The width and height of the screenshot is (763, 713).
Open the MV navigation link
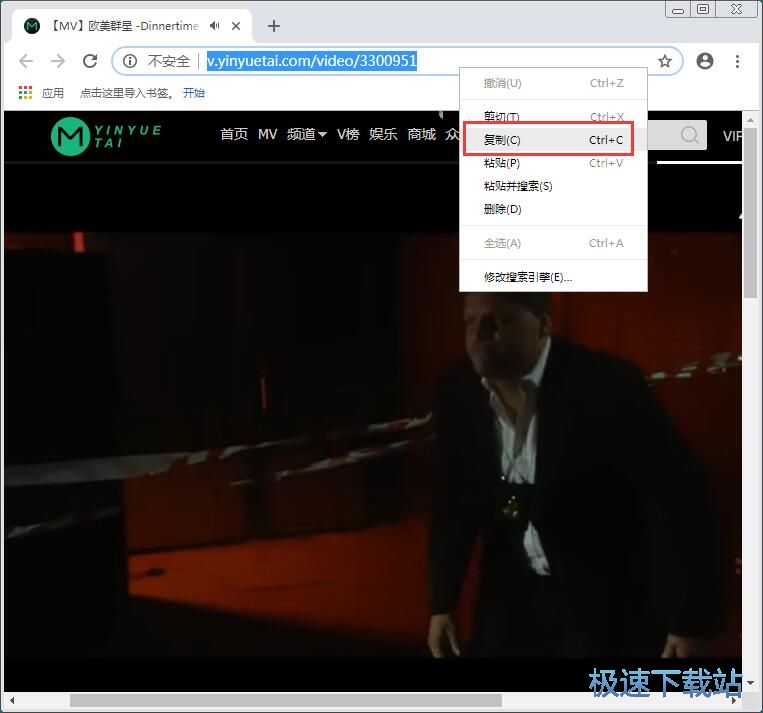click(268, 134)
